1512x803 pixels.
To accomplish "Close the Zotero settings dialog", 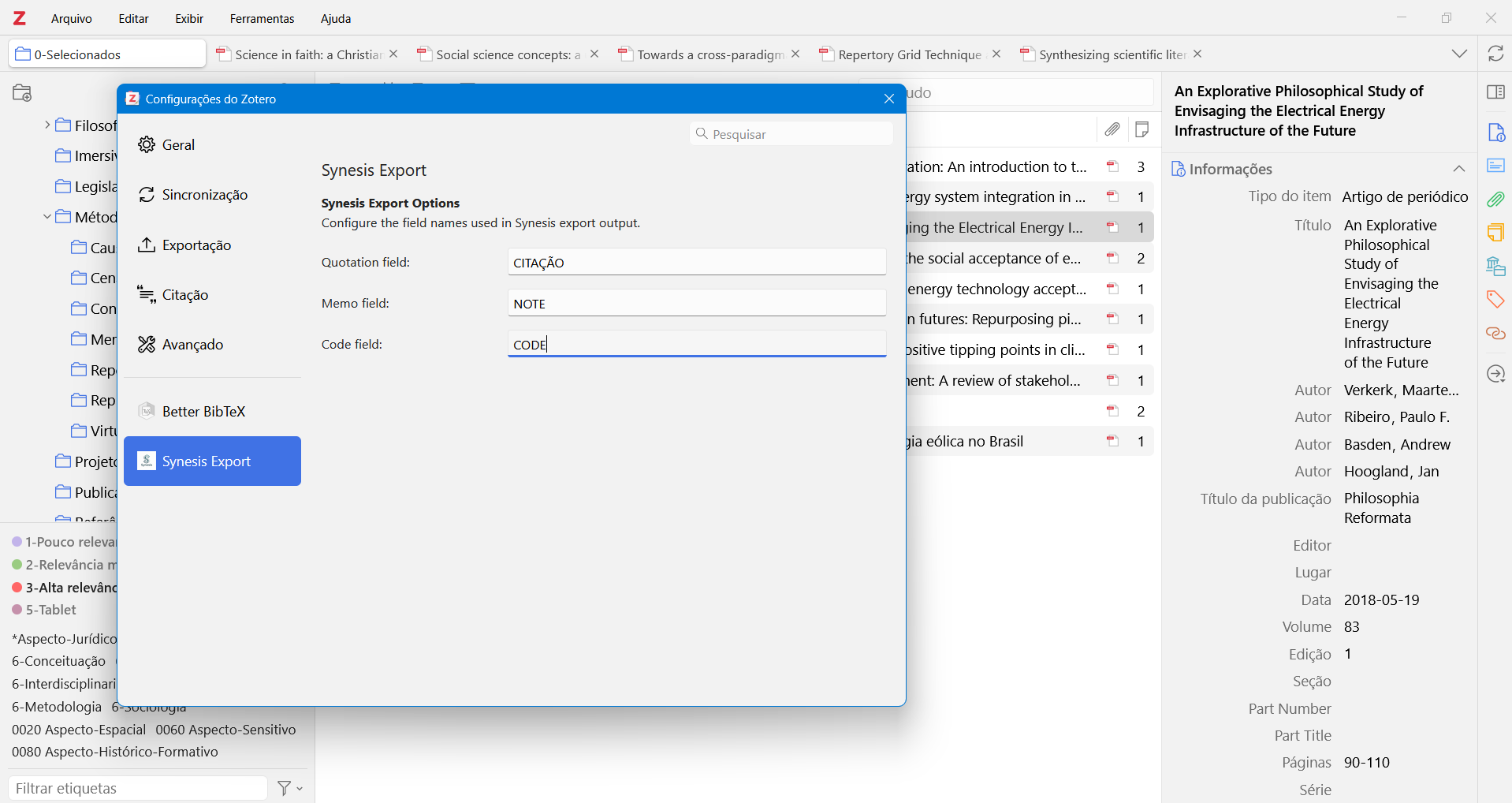I will (x=889, y=99).
